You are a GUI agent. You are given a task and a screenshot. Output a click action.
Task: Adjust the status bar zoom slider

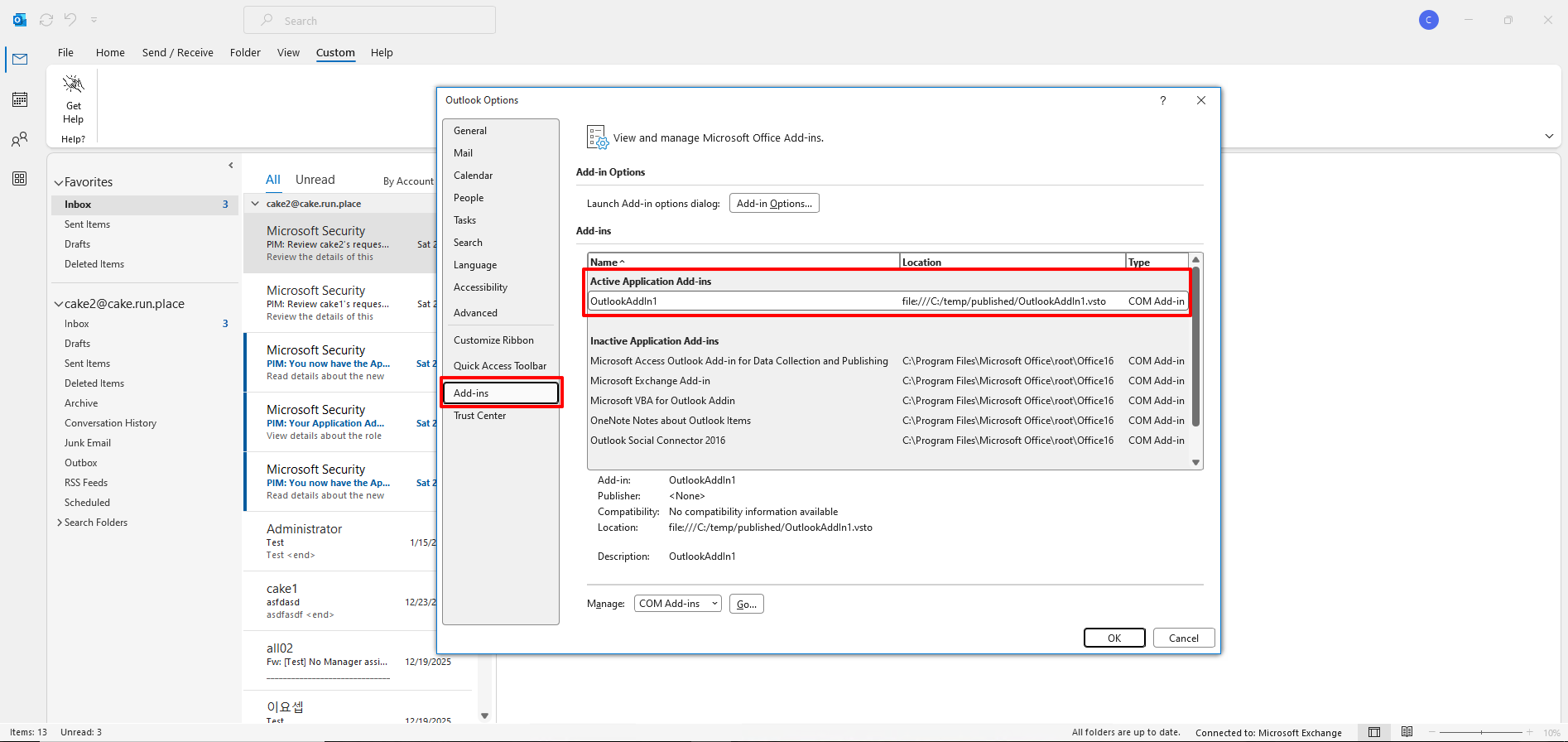pos(1481,732)
